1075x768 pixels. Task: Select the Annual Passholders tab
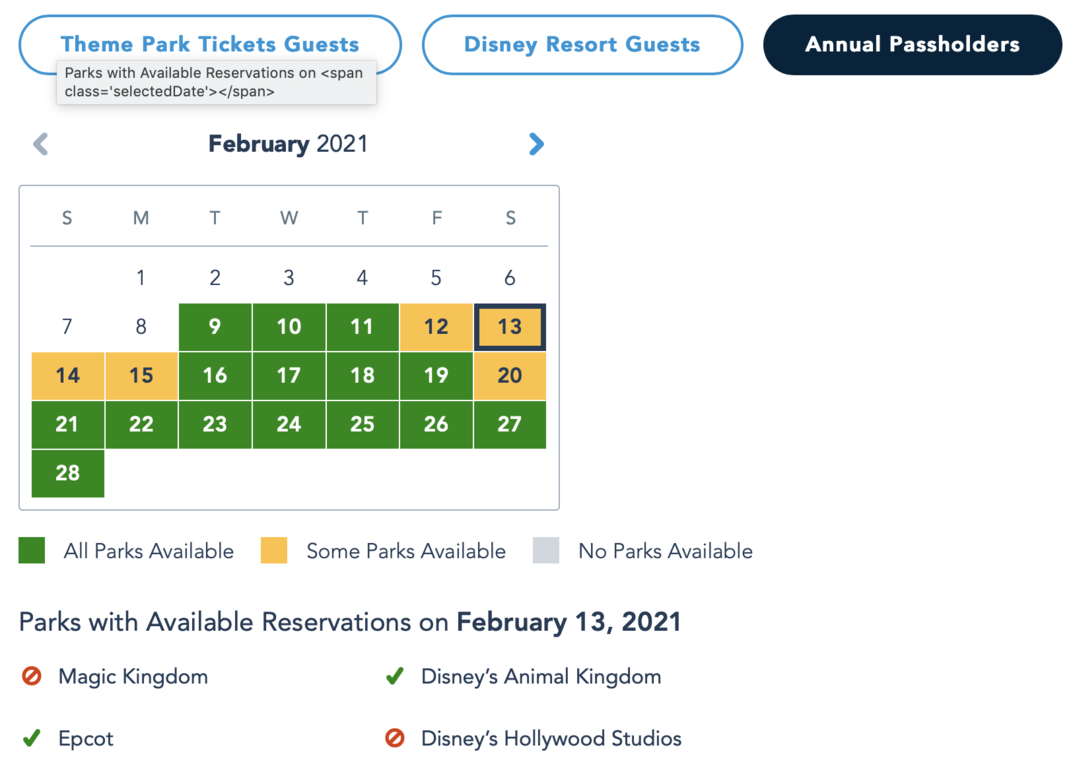912,44
